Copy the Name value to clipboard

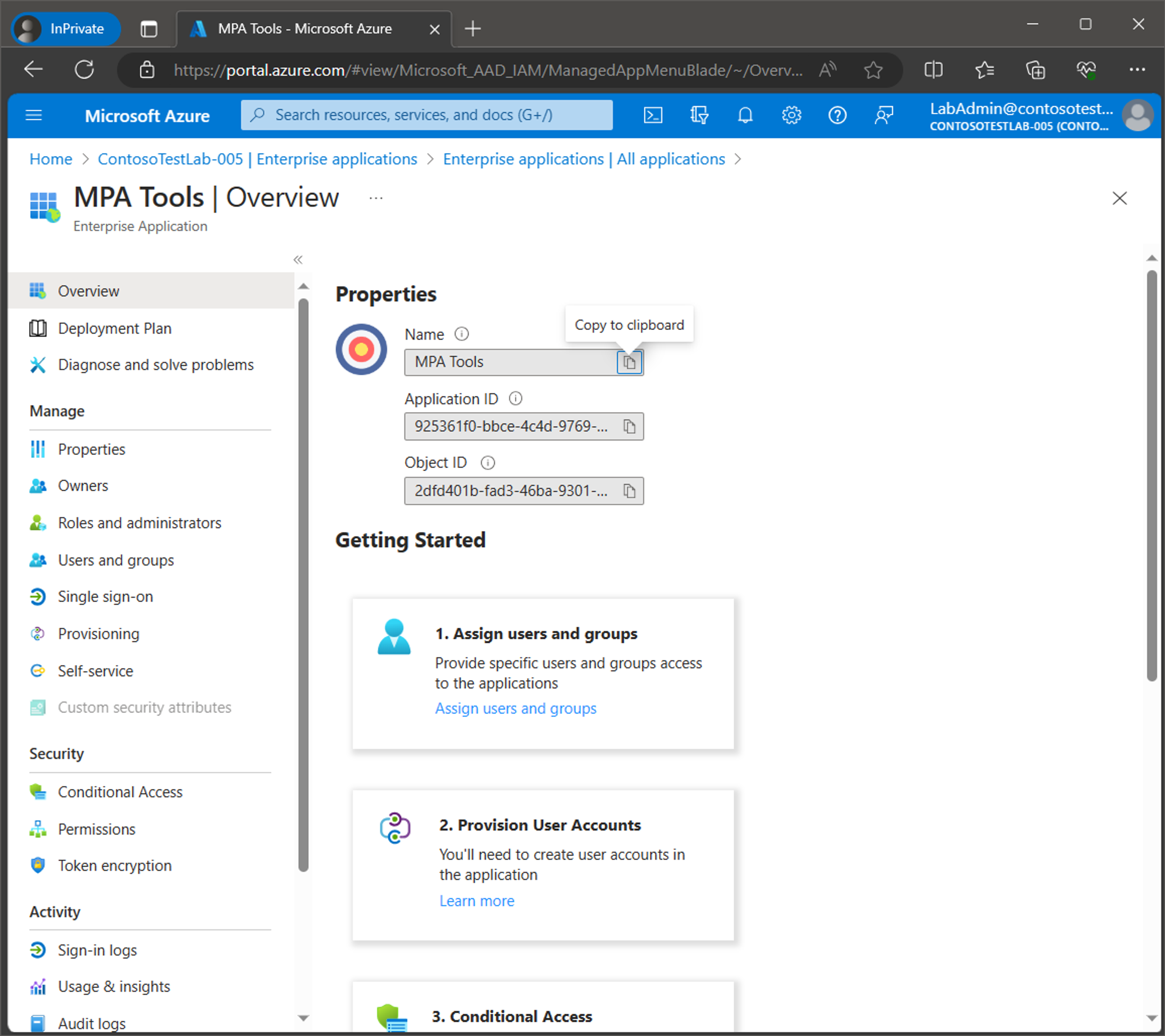point(629,363)
